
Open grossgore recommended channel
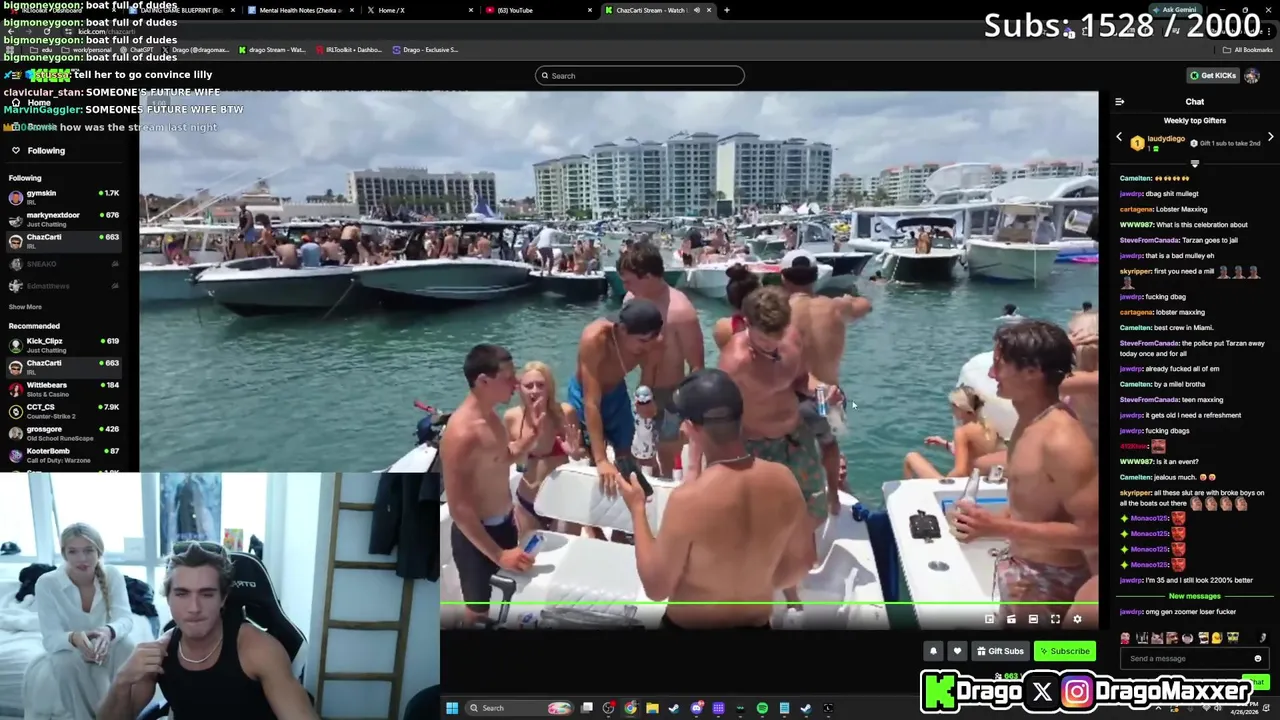[63, 433]
